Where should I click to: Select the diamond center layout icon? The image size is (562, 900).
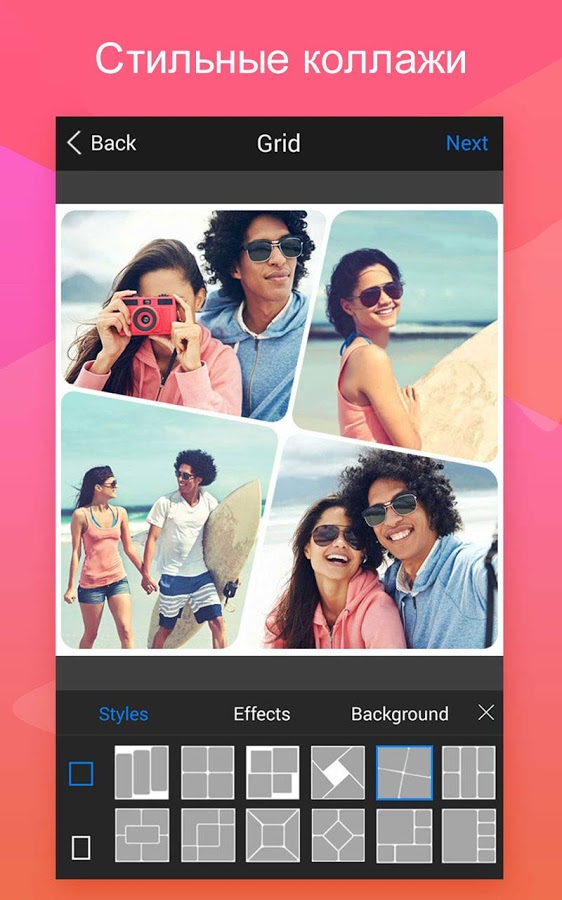(338, 835)
